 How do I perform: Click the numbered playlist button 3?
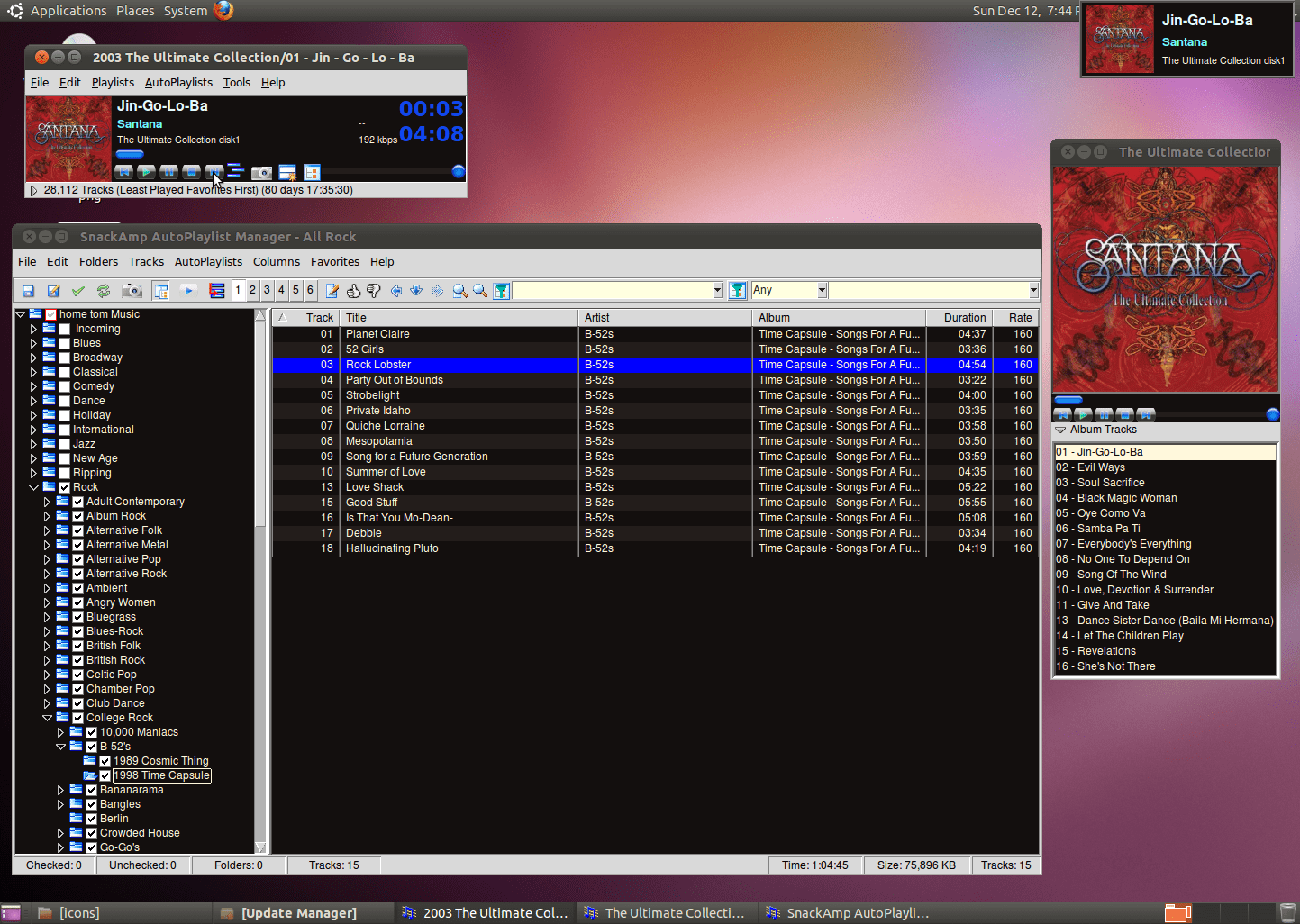[266, 290]
